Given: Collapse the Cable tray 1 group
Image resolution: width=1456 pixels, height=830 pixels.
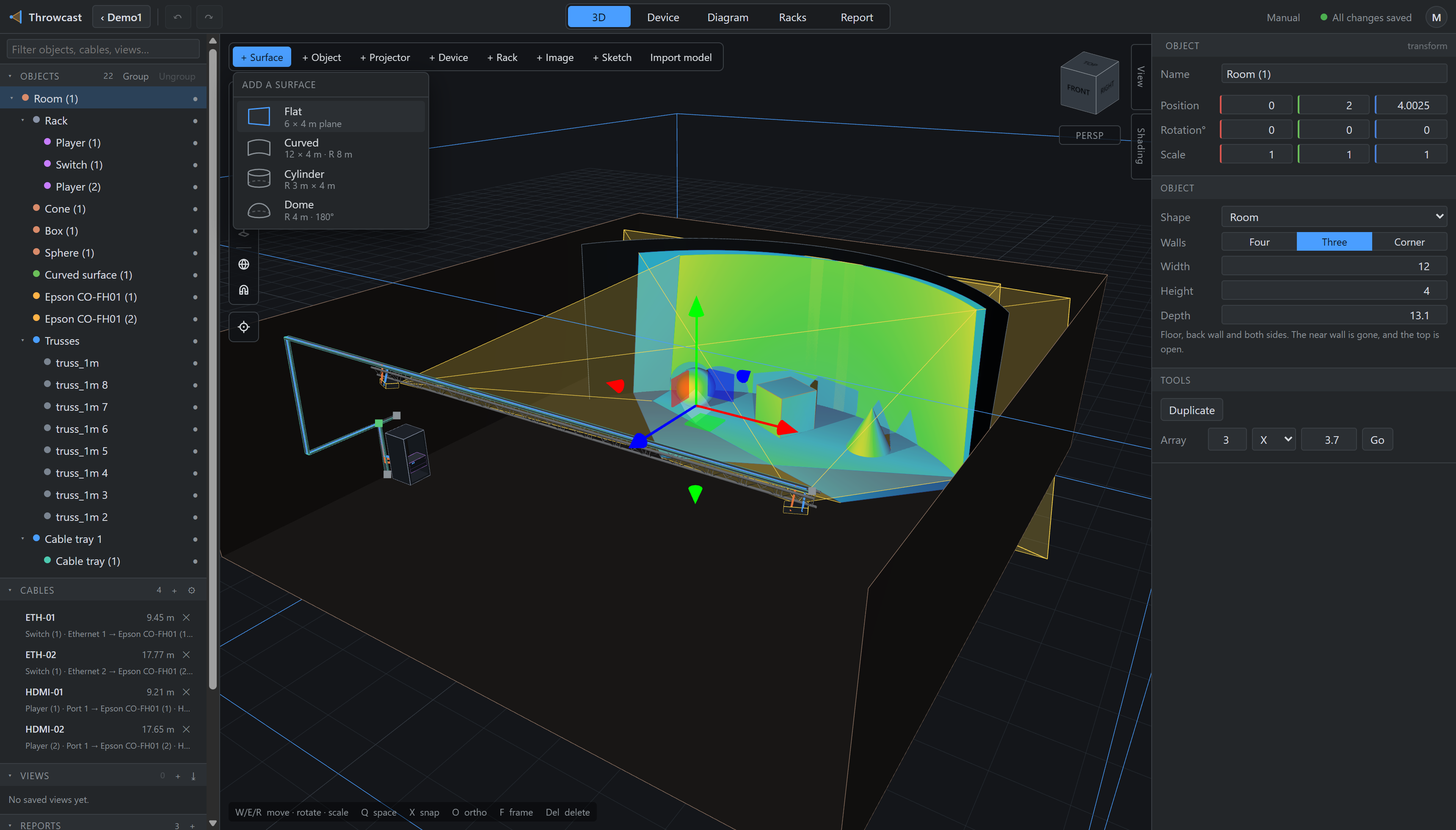Looking at the screenshot, I should [23, 539].
